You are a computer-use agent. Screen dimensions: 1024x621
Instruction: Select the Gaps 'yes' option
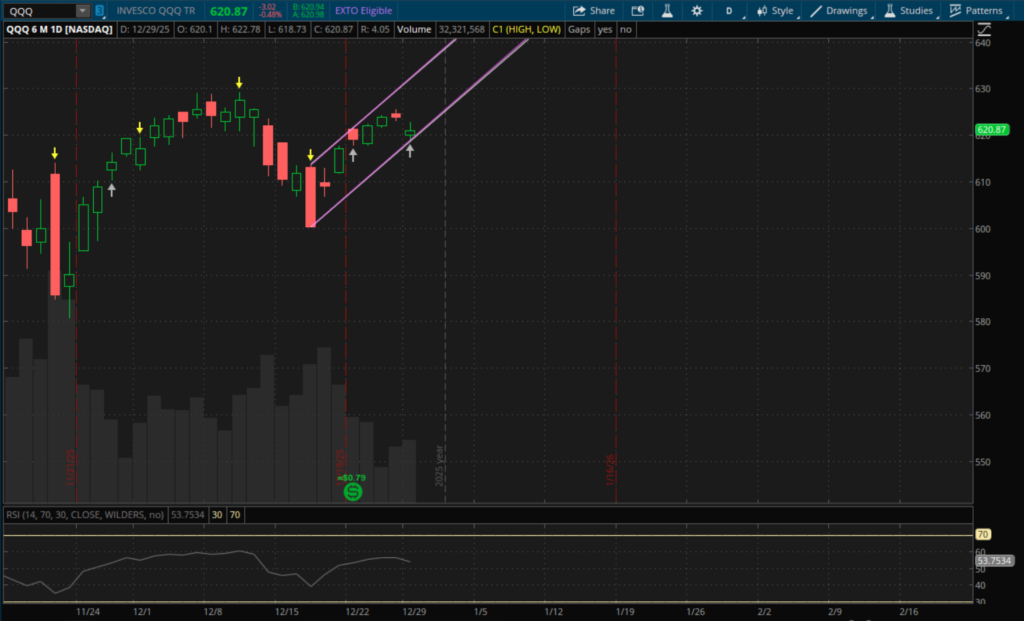pos(604,30)
